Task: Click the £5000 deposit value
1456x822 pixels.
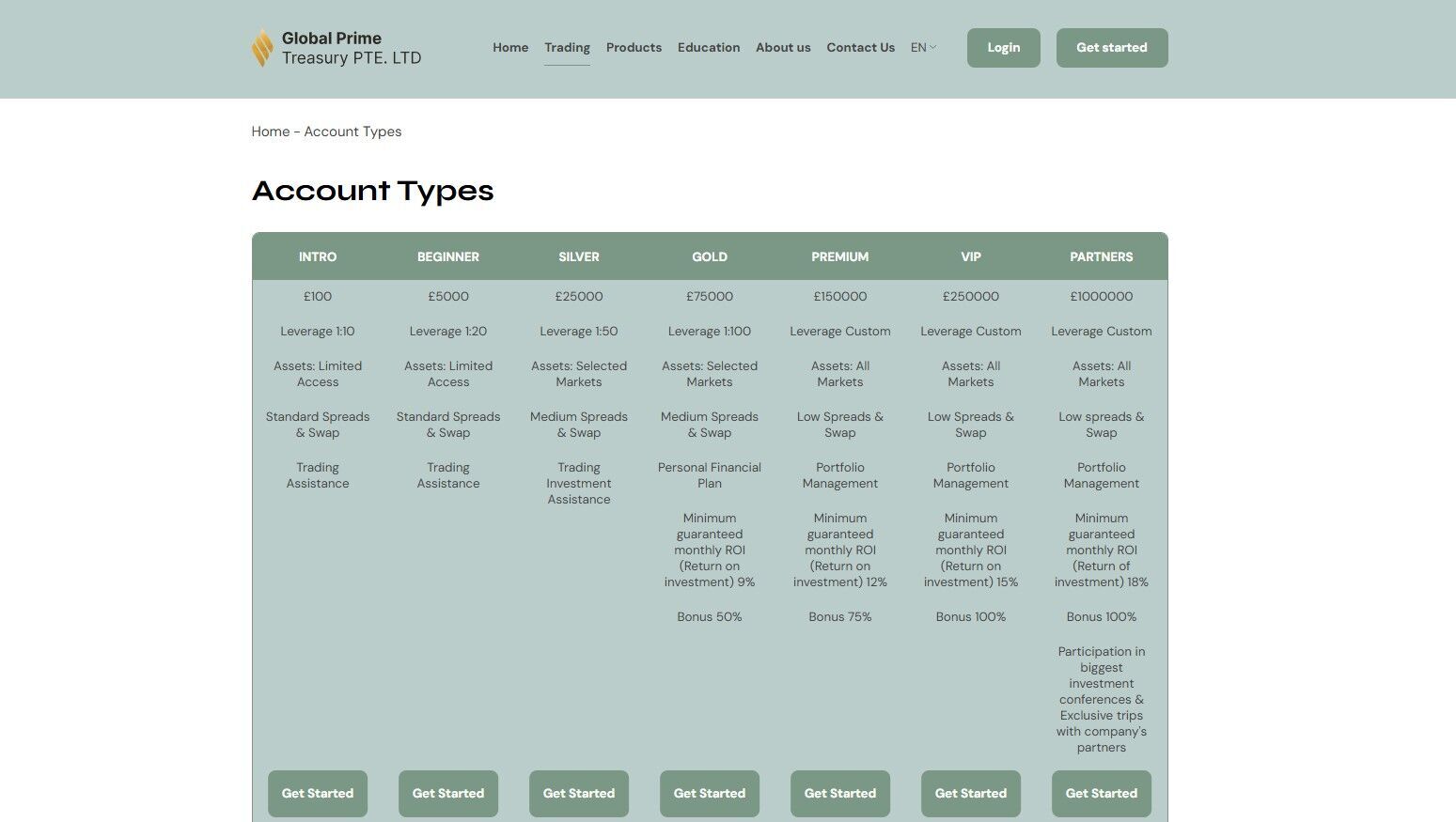Action: [x=448, y=296]
